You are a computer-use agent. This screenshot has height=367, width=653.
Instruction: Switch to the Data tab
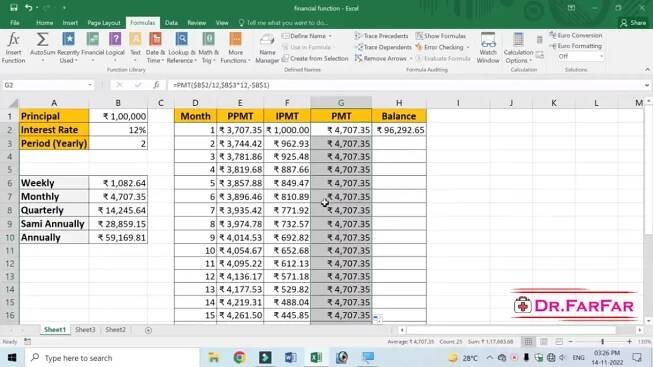coord(171,23)
